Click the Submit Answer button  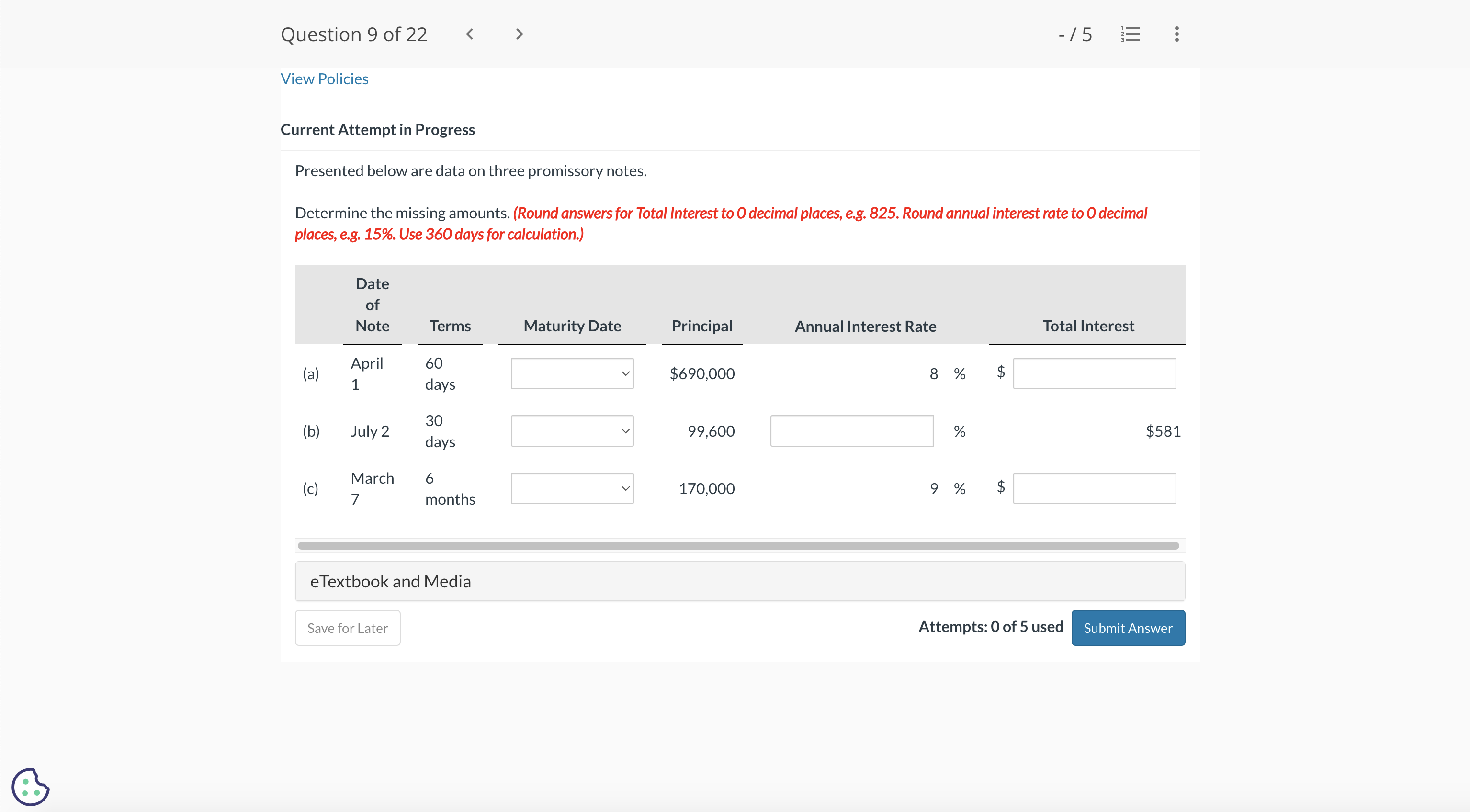tap(1128, 628)
